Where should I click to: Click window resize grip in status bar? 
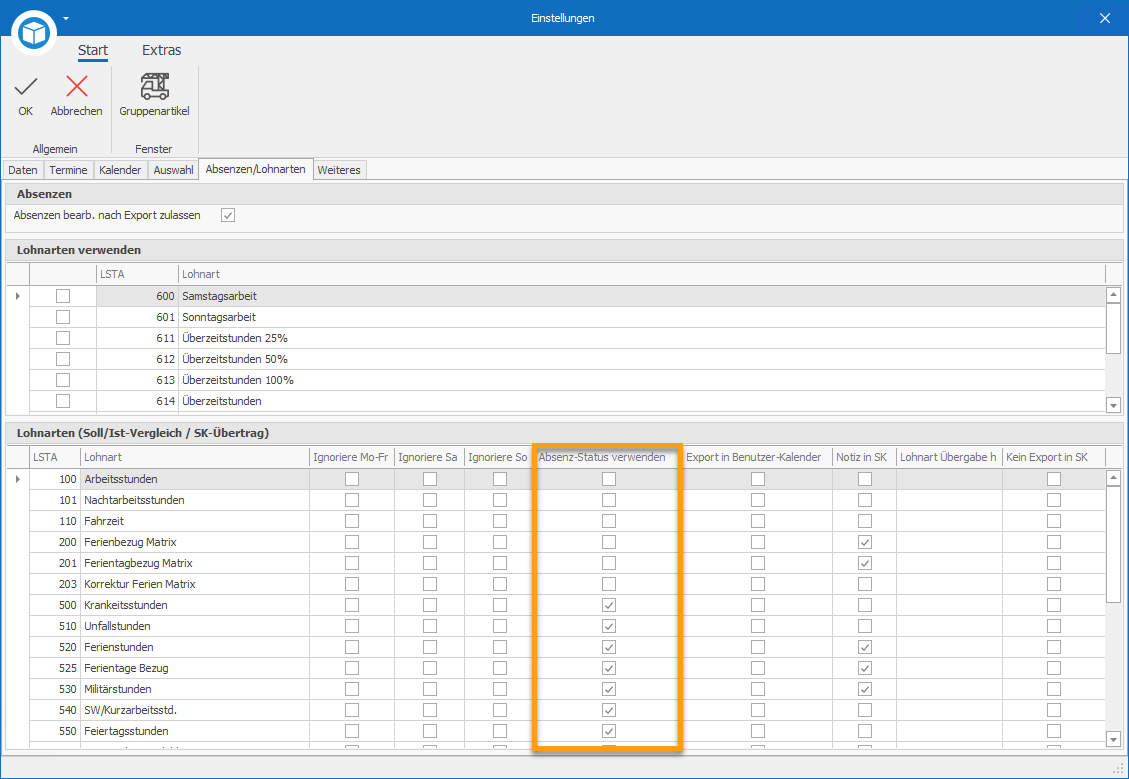click(x=1117, y=767)
